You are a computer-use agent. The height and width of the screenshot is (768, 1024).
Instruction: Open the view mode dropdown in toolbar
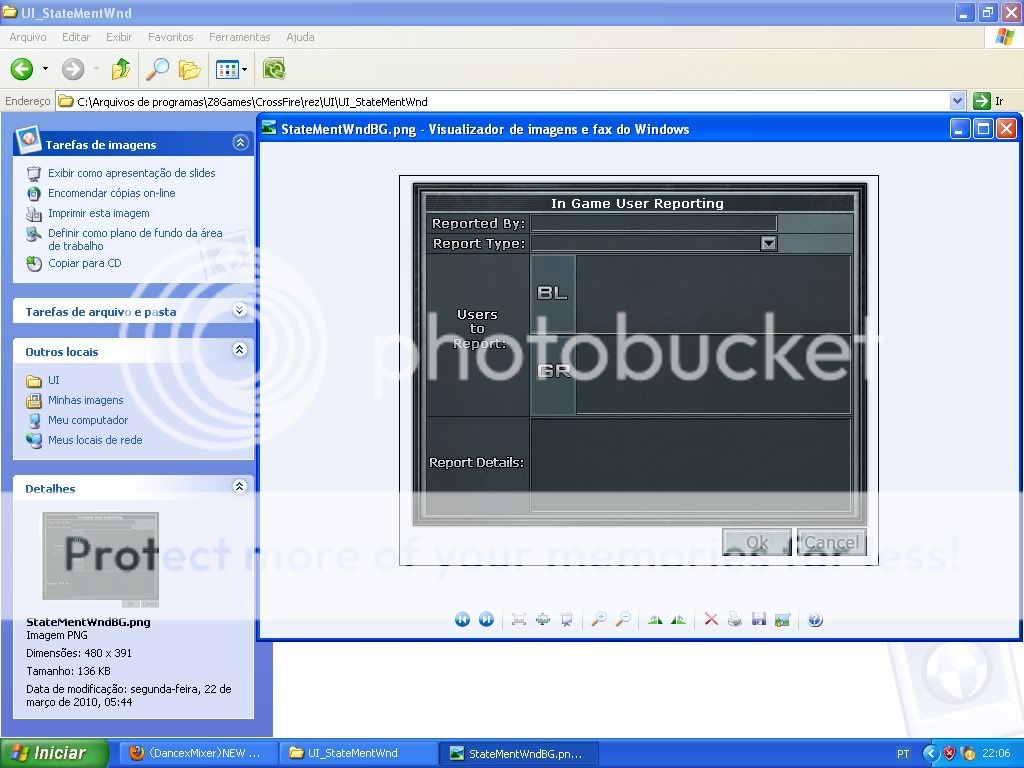click(x=243, y=69)
